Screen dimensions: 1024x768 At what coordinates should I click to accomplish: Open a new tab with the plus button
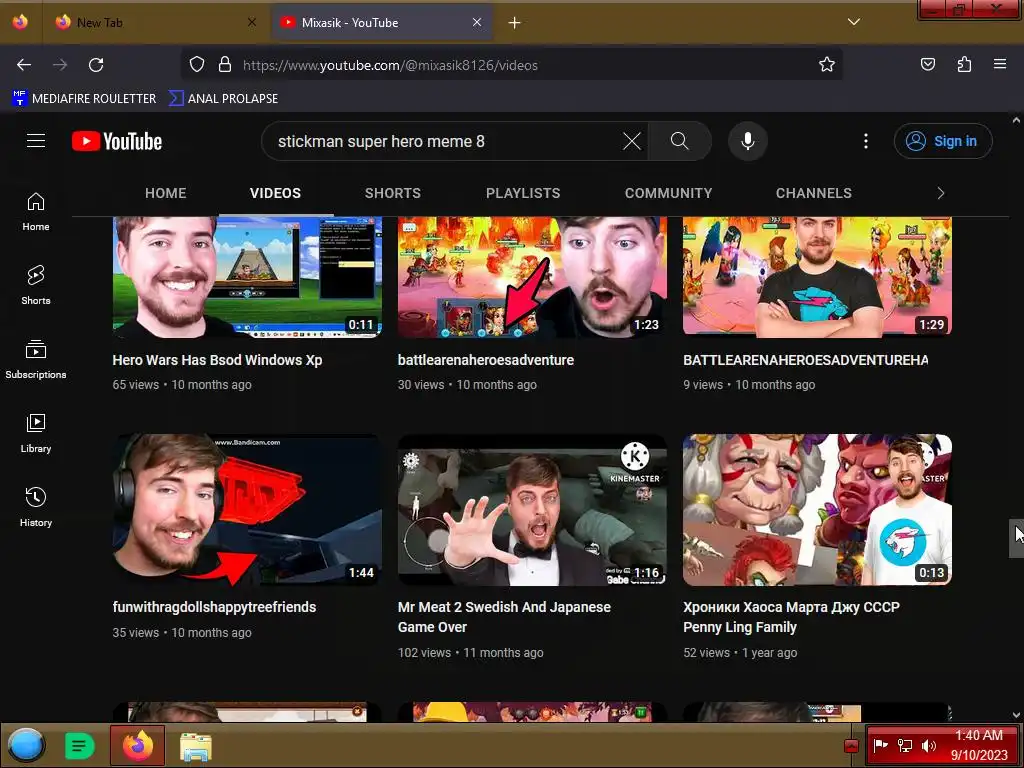[x=515, y=23]
